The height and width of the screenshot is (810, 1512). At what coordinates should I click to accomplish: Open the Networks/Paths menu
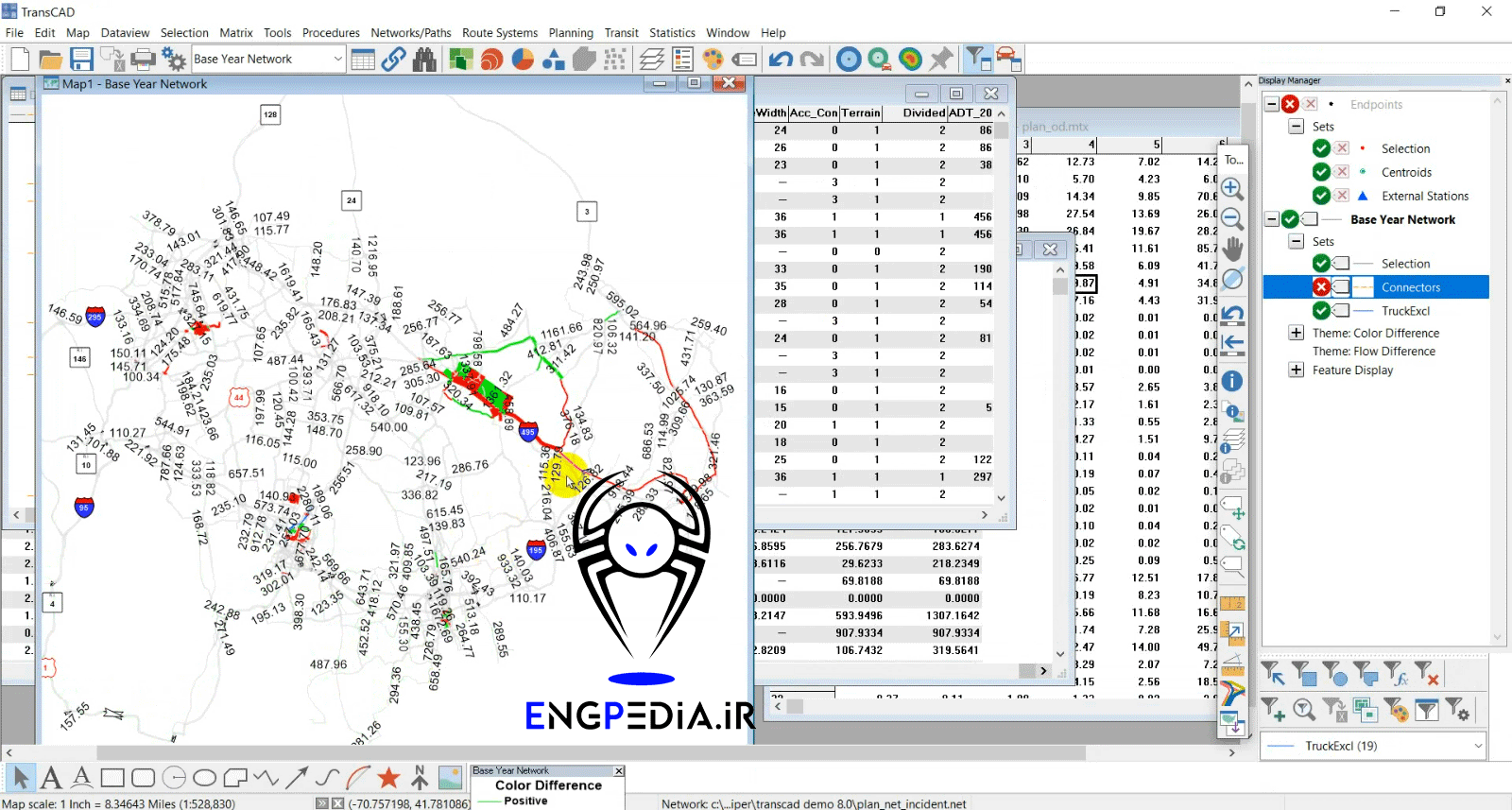point(411,32)
